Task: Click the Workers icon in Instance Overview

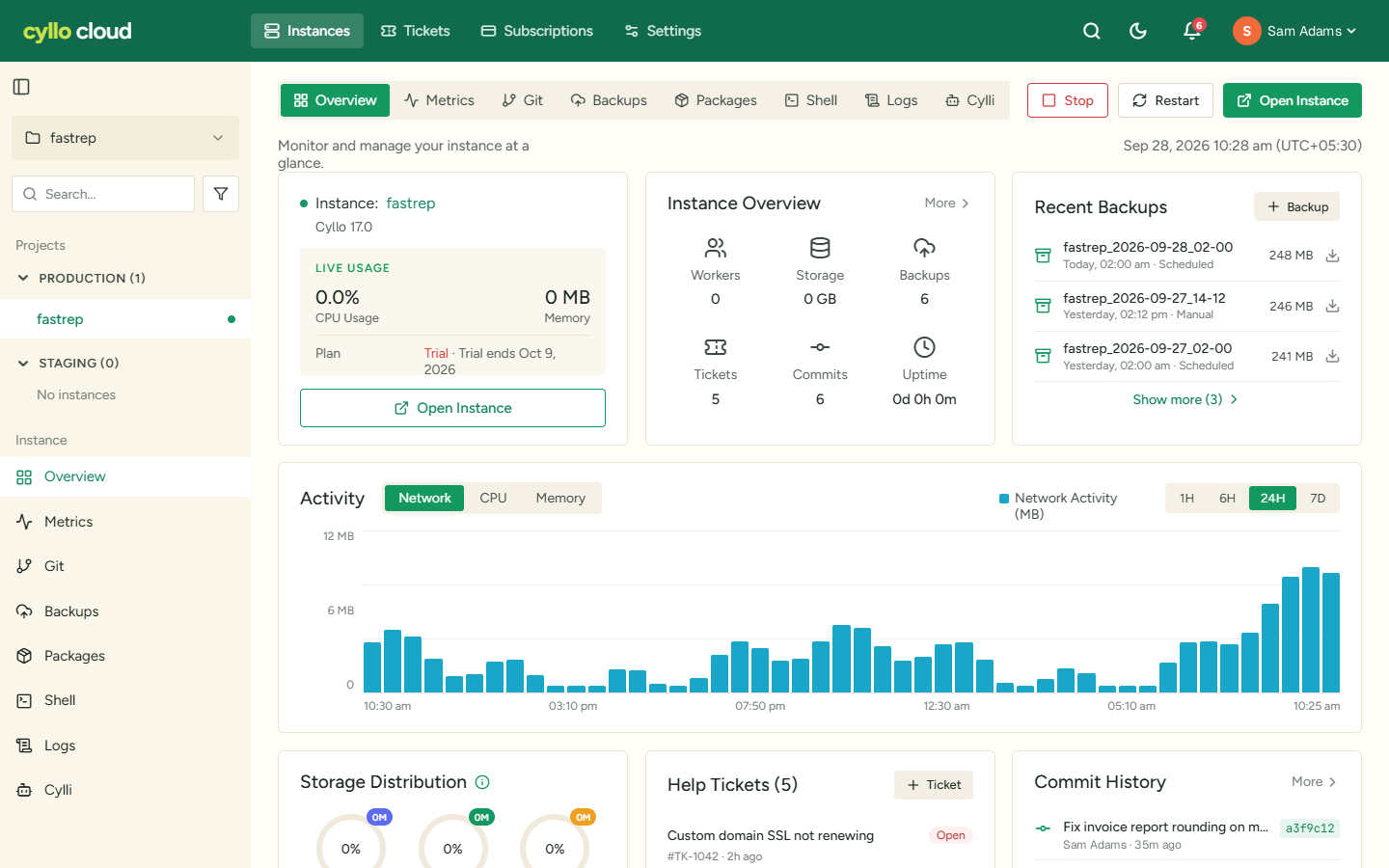Action: pyautogui.click(x=716, y=248)
